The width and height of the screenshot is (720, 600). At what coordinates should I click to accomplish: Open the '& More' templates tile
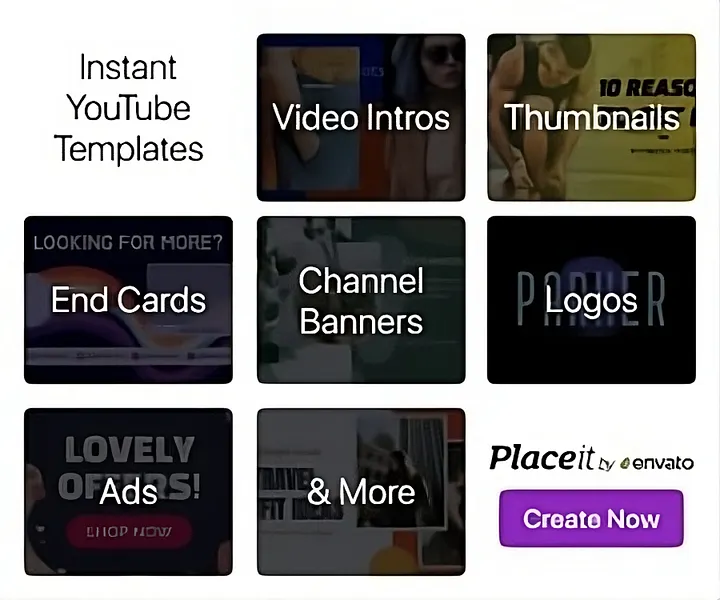pos(361,492)
